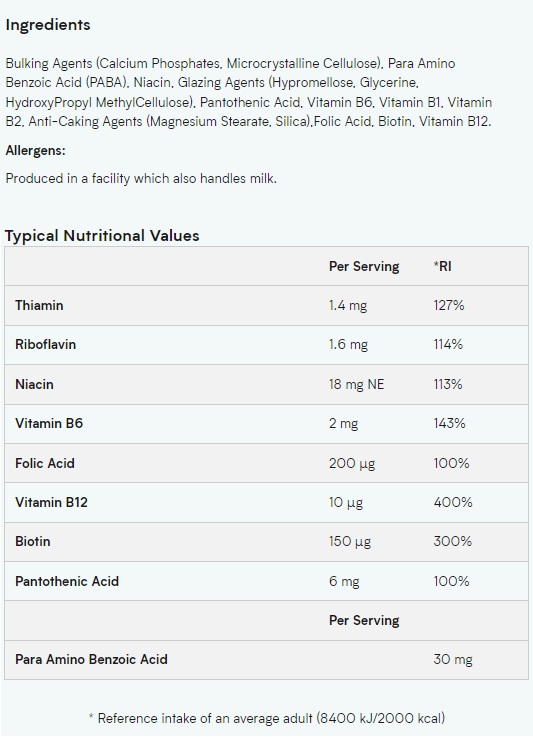Image resolution: width=533 pixels, height=737 pixels.
Task: Click the Niacin 18 mg NE cell
Action: (x=357, y=384)
